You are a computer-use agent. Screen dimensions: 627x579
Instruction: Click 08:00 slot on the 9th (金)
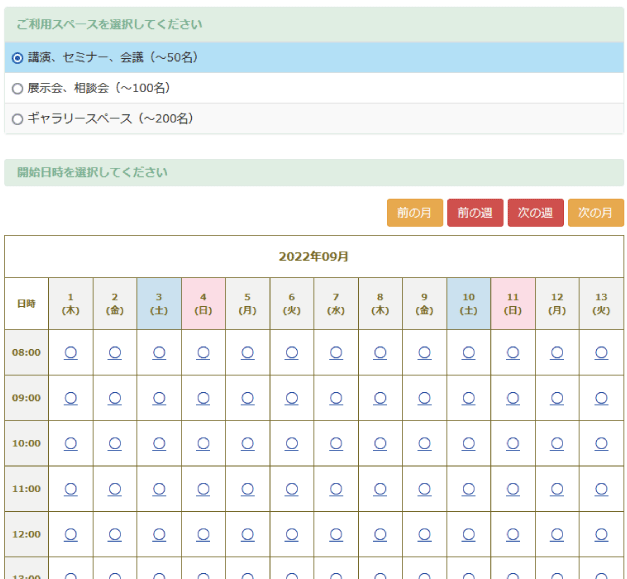point(424,352)
